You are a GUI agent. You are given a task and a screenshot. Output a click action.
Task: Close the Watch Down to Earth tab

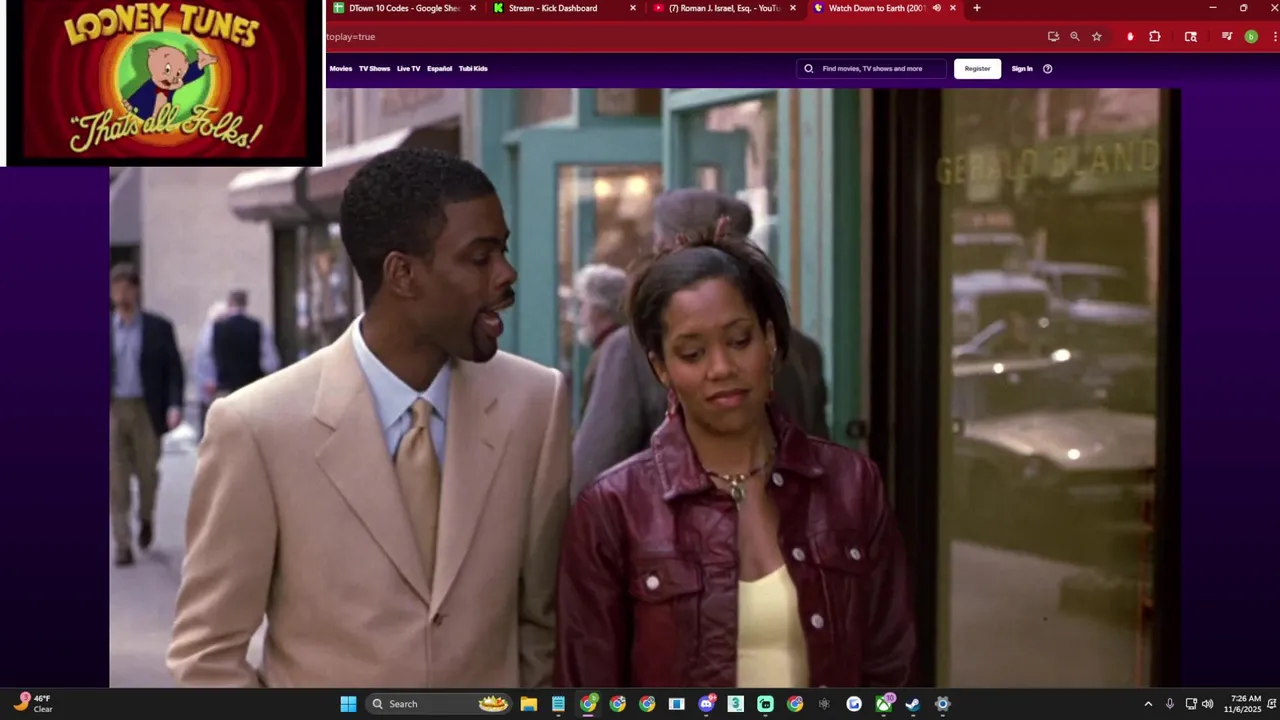pyautogui.click(x=953, y=8)
